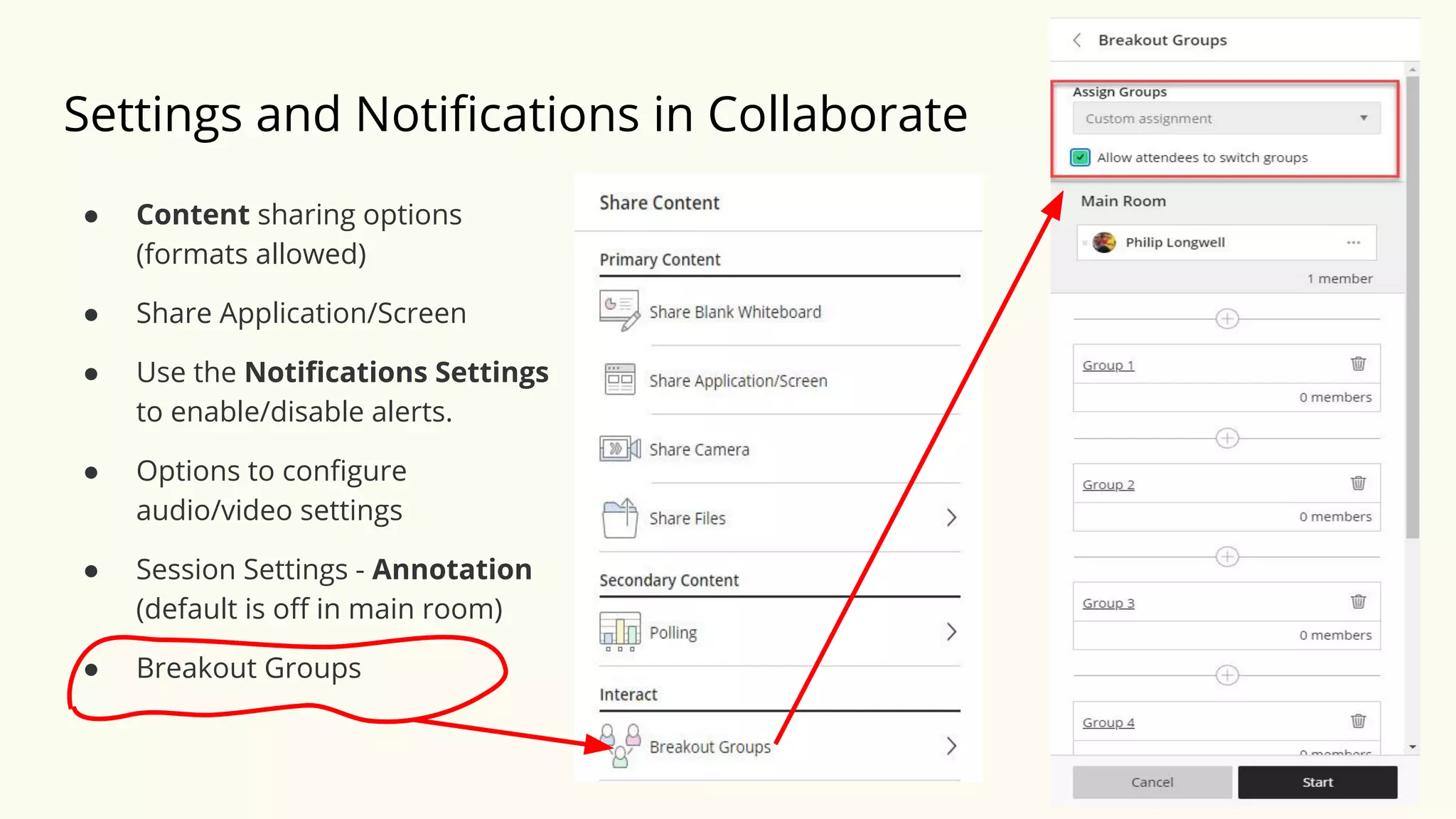
Task: Open Philip Longwell's more options menu
Action: coord(1353,242)
